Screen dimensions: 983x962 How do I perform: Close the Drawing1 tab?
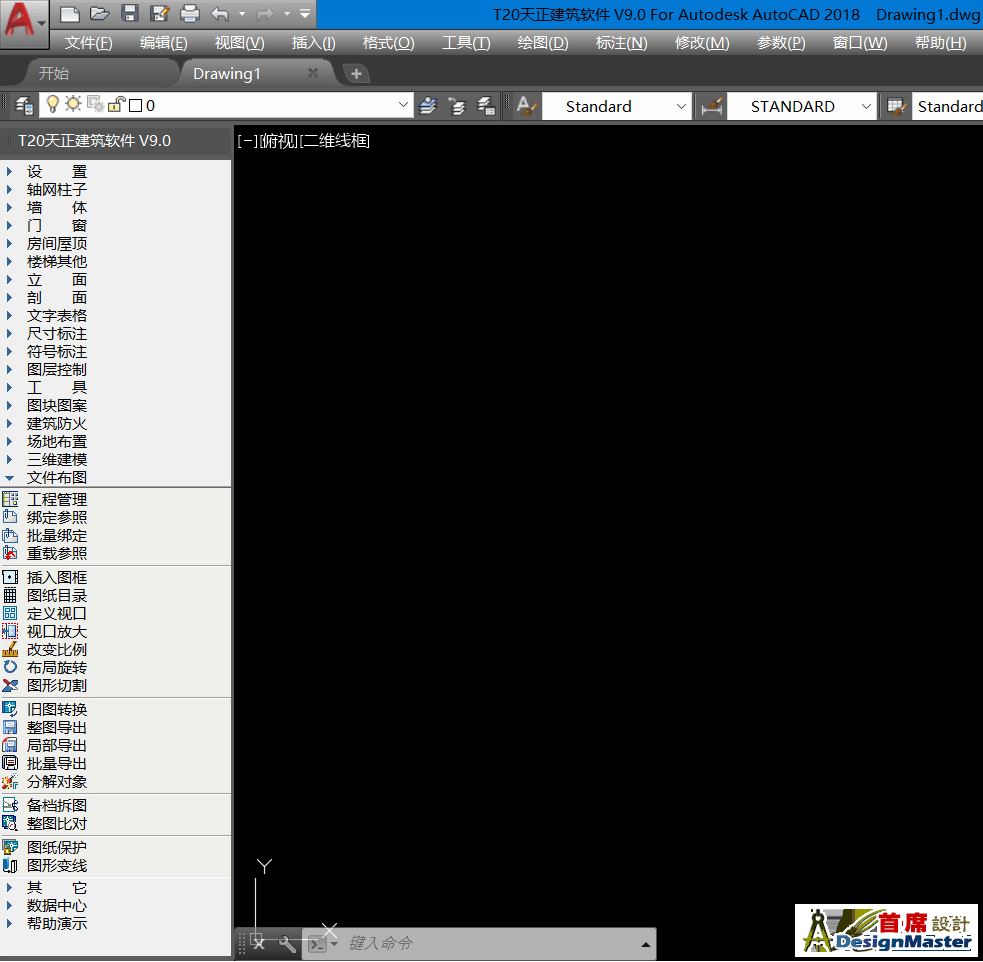313,73
